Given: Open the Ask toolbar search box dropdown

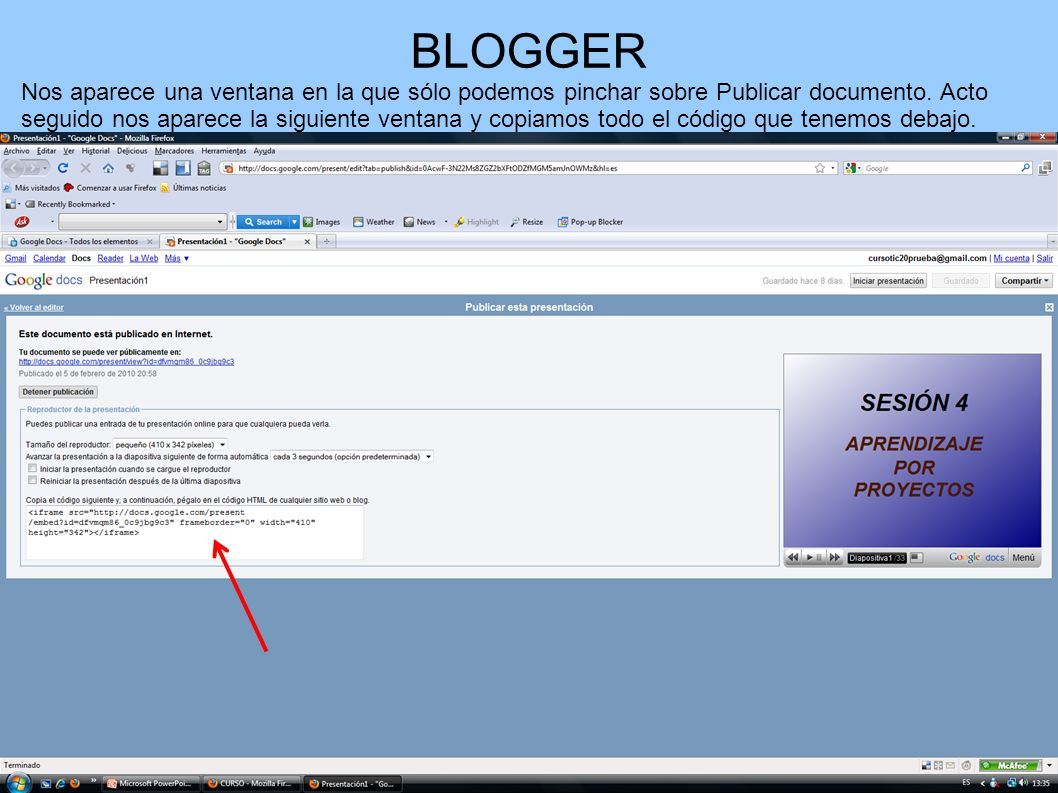Looking at the screenshot, I should coord(219,221).
